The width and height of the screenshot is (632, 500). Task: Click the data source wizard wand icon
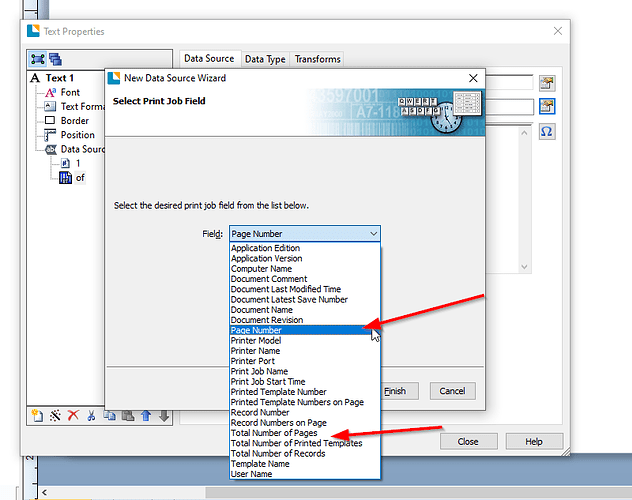pos(55,416)
